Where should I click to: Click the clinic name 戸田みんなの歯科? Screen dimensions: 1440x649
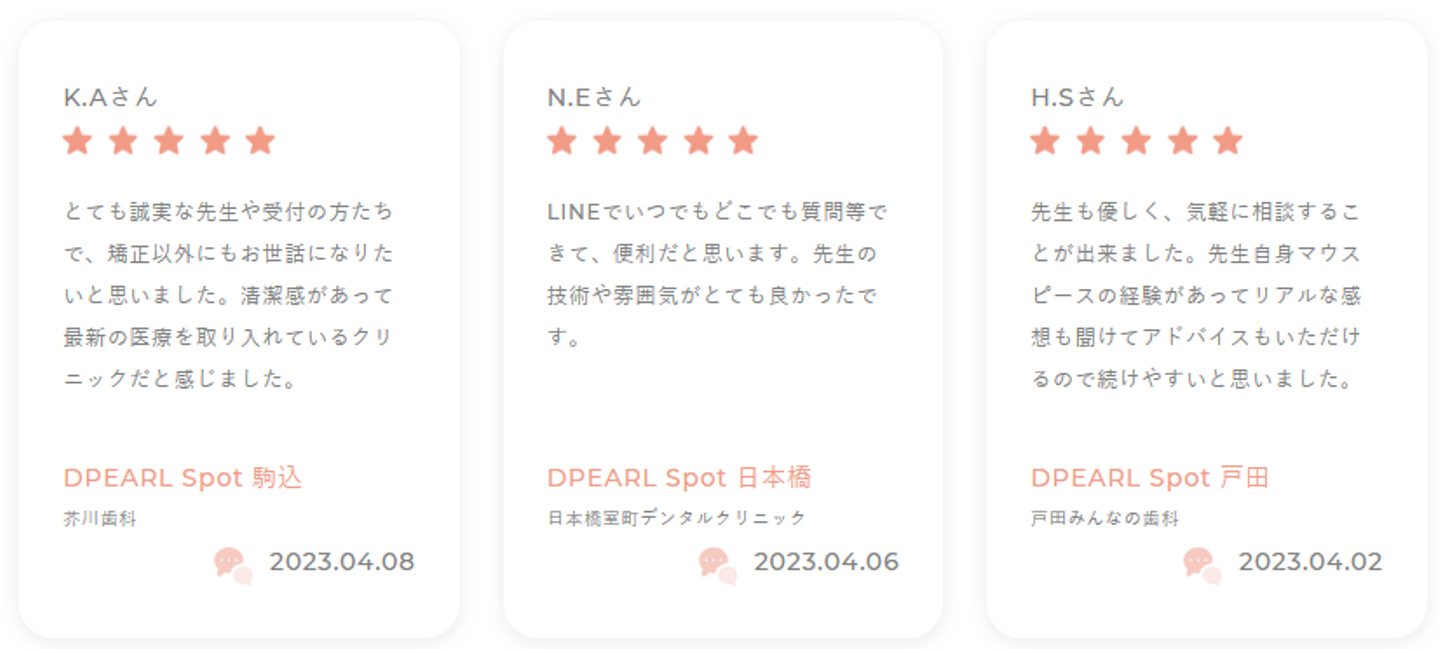(1105, 519)
